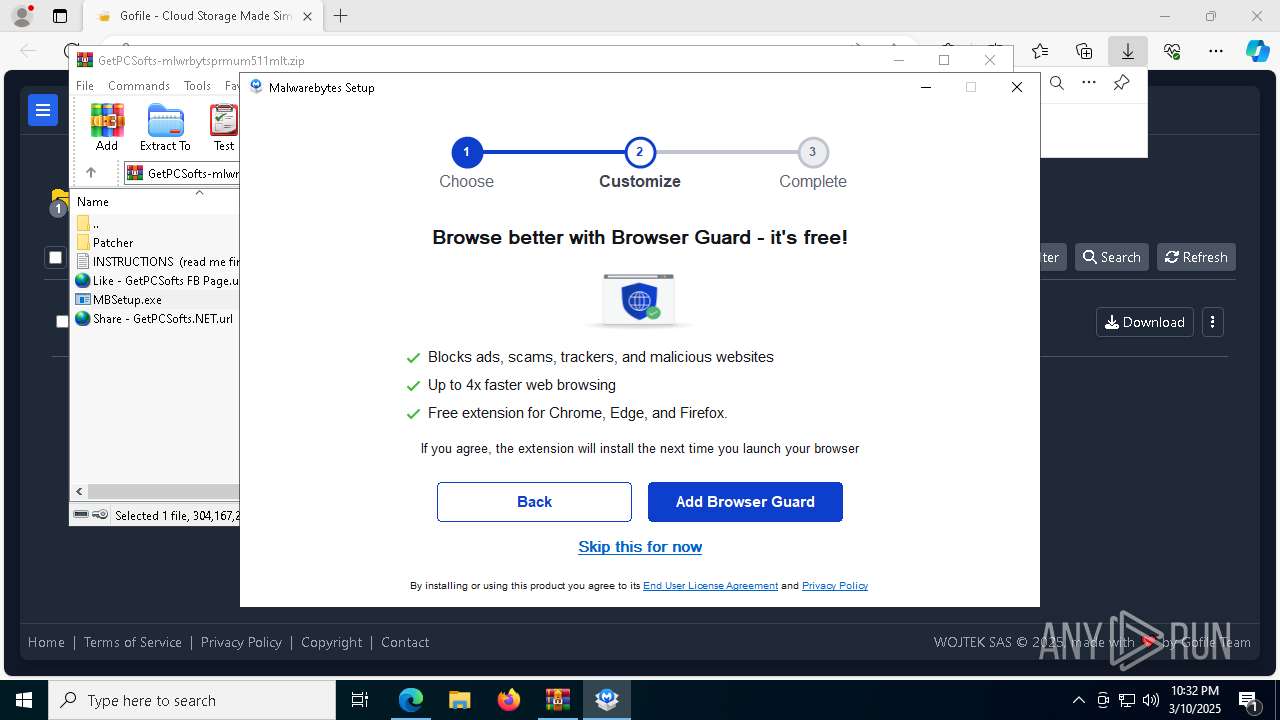Open the Privacy Policy link in setup

click(835, 586)
